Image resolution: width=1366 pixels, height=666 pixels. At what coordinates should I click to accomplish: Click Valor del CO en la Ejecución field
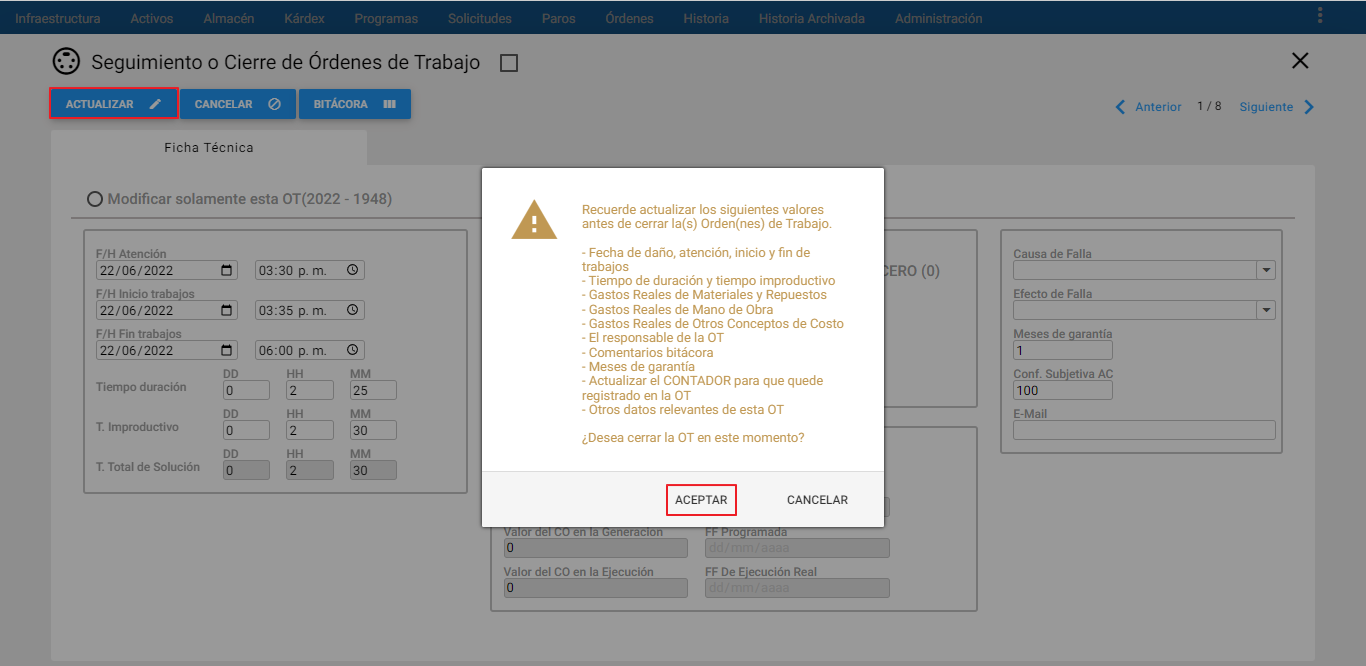[596, 588]
